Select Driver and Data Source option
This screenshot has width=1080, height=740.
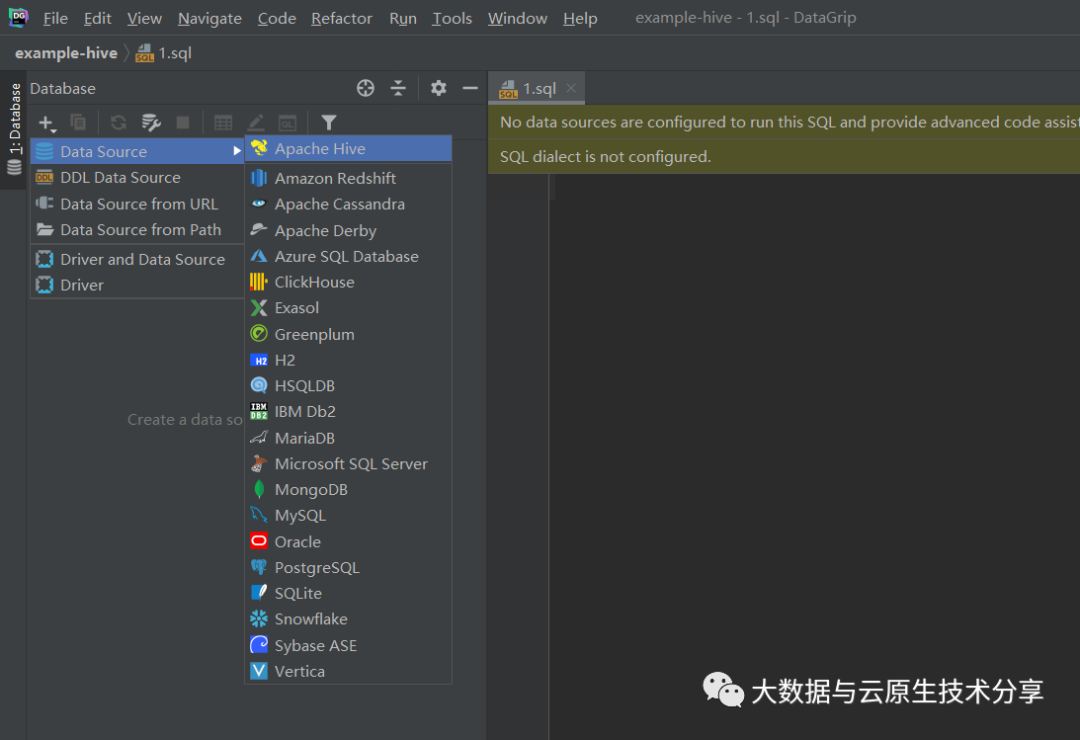click(138, 260)
